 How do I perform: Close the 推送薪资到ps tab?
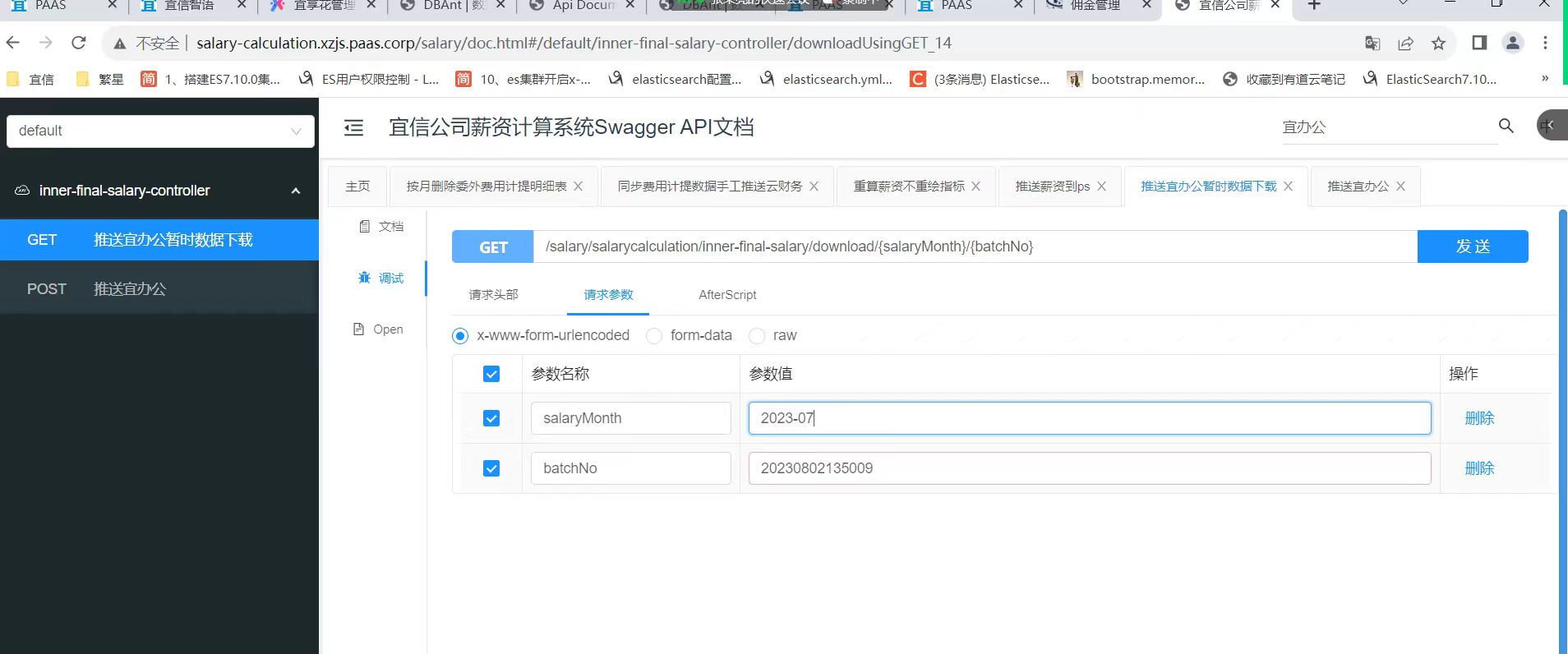pos(1101,187)
